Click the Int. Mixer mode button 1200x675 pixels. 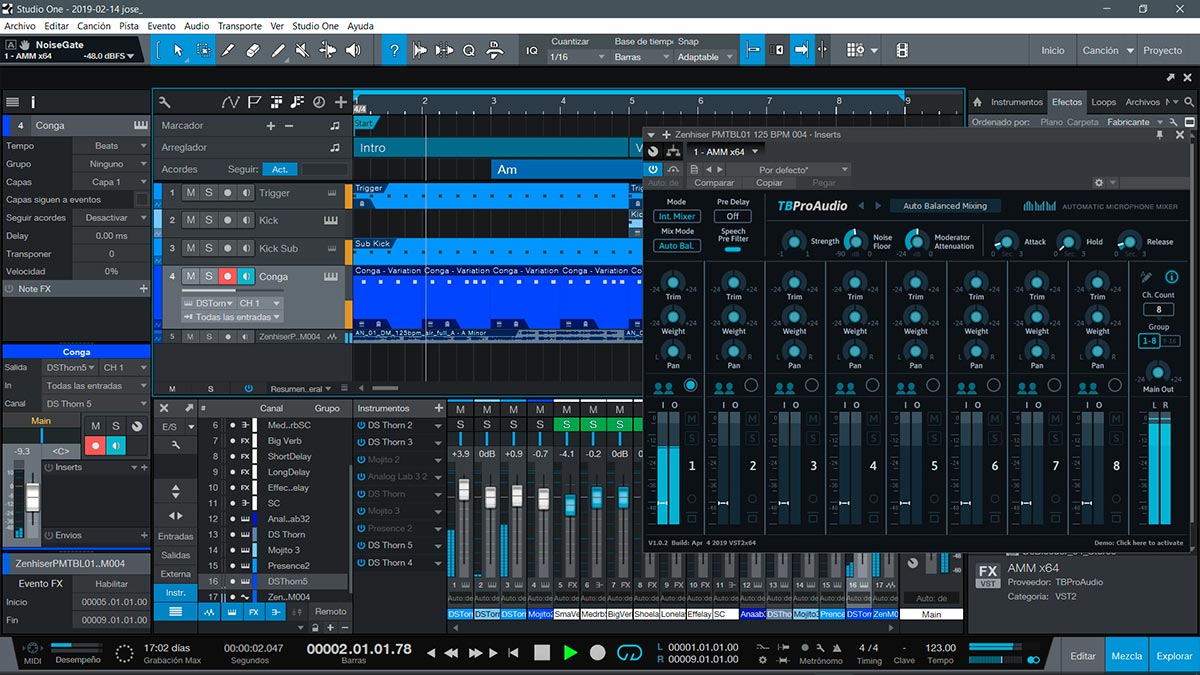pyautogui.click(x=676, y=216)
